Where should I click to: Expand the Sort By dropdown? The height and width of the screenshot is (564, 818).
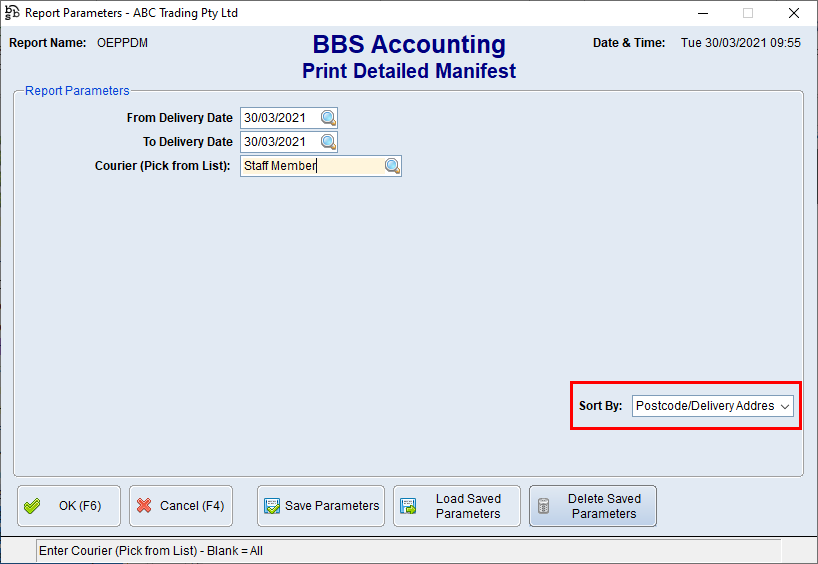tap(785, 406)
